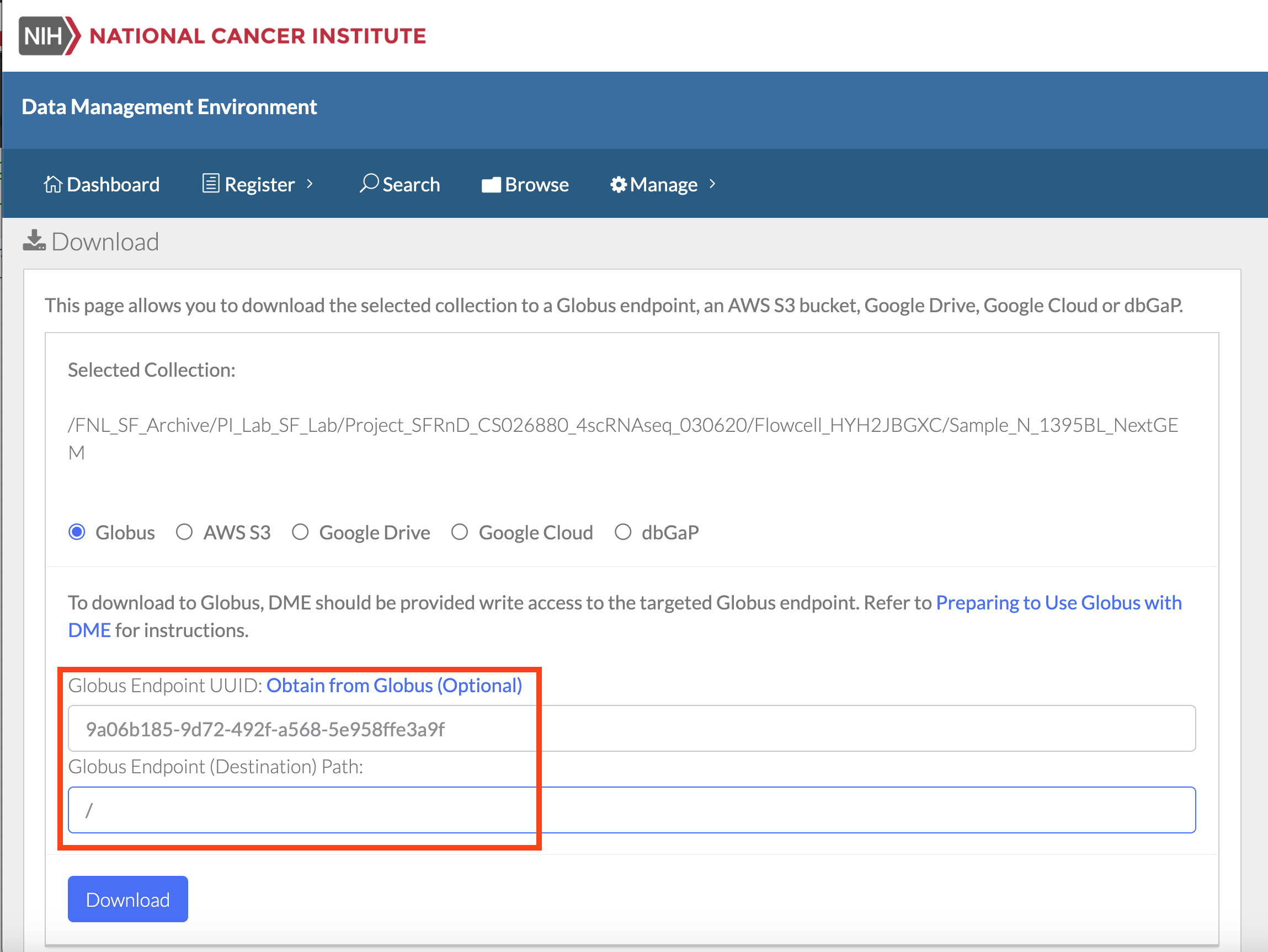Select the AWS S3 radio option
1268x952 pixels.
click(184, 532)
